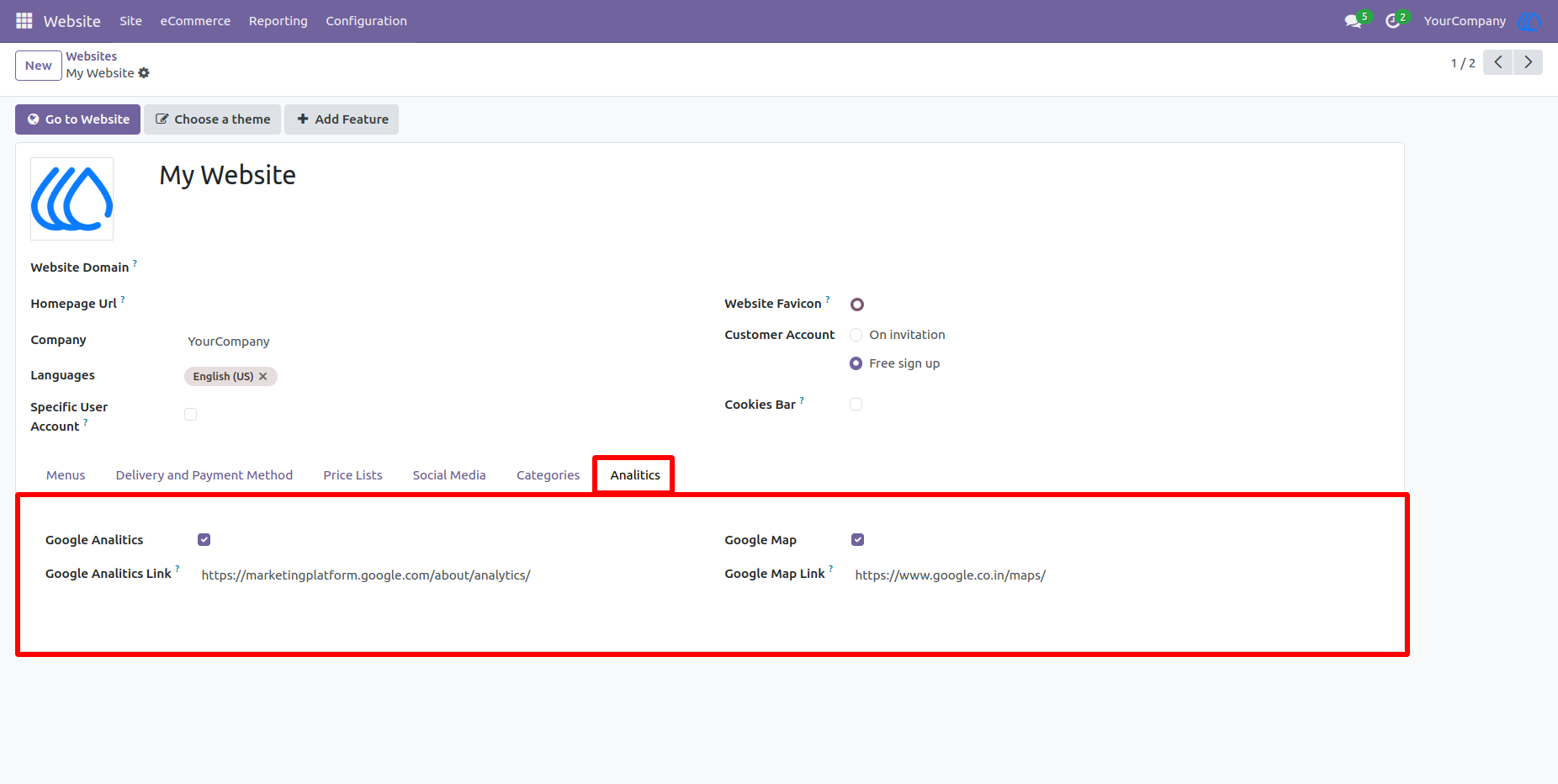Image resolution: width=1558 pixels, height=784 pixels.
Task: Select the On invitation radio option
Action: click(x=856, y=335)
